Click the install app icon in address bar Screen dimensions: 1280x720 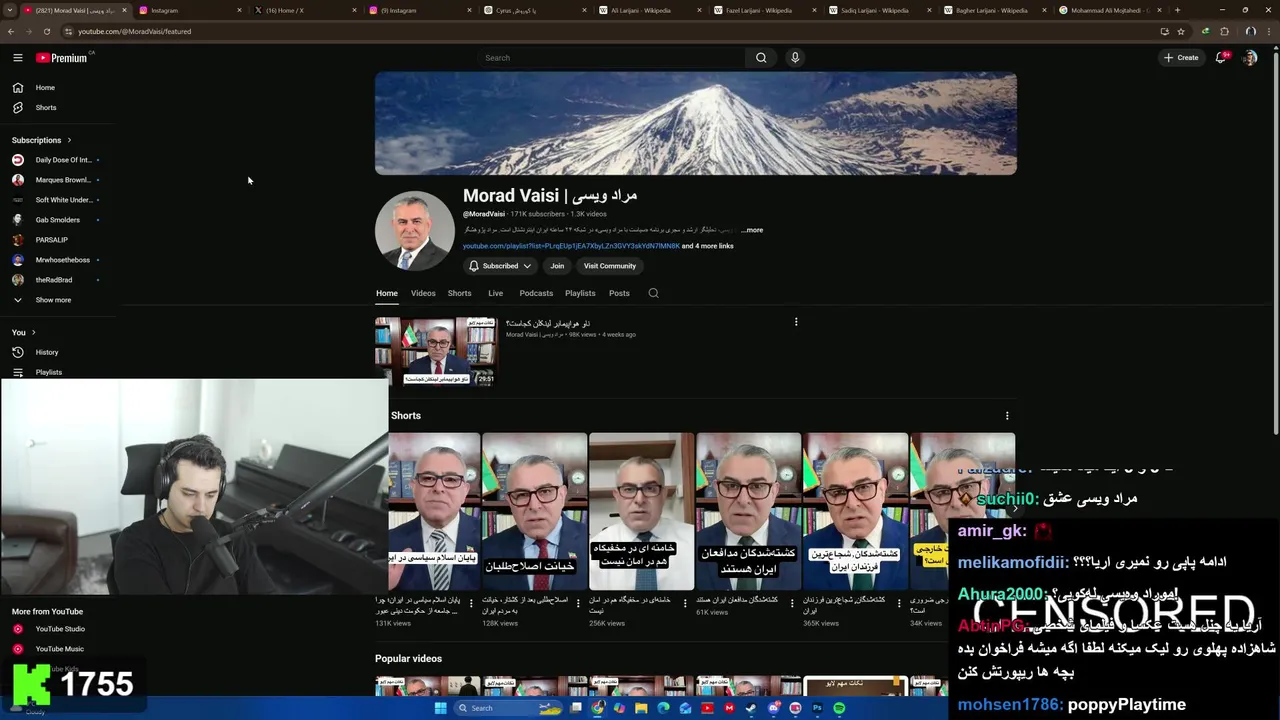click(x=1164, y=31)
